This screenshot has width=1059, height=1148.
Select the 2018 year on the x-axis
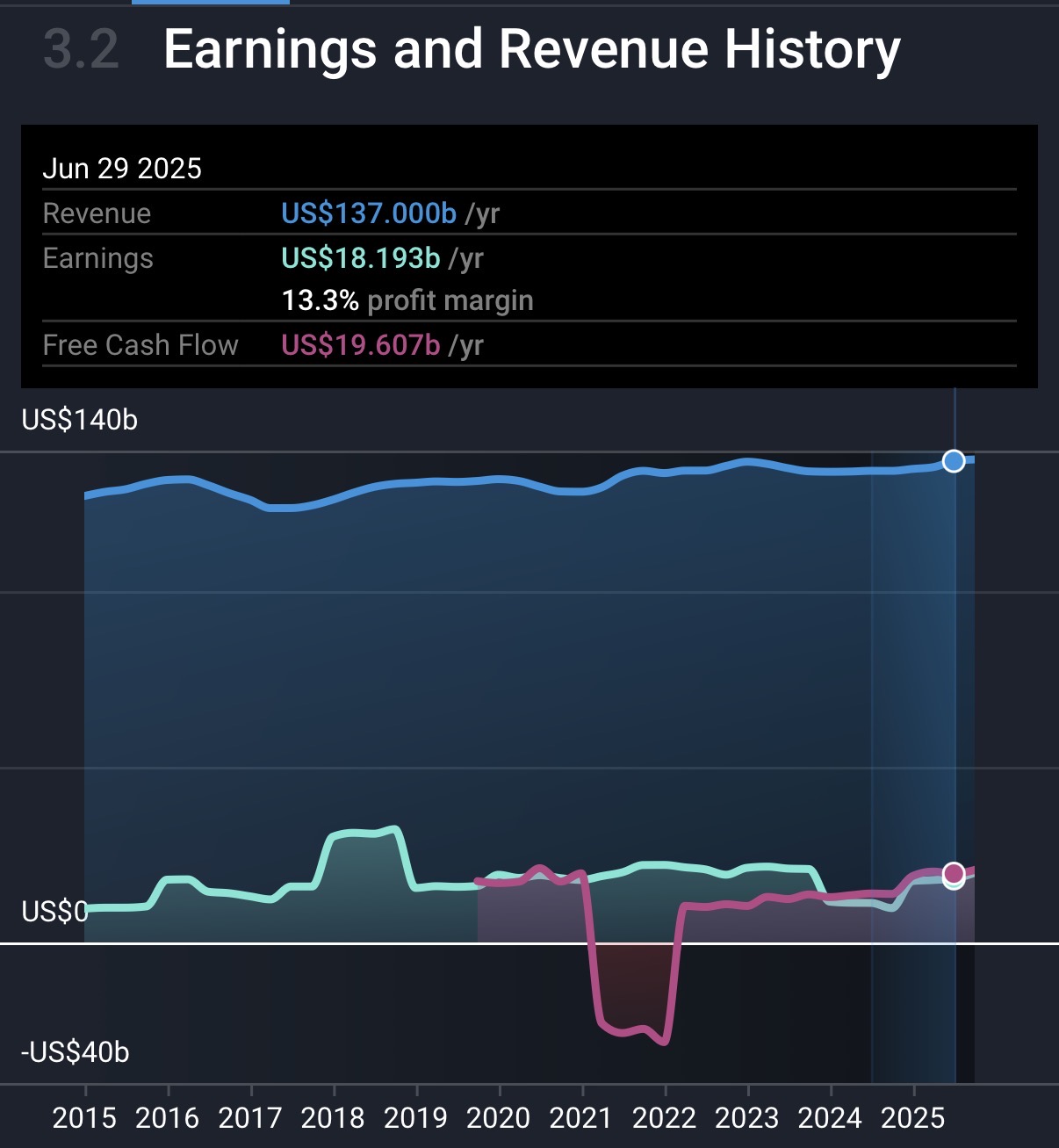[333, 1118]
